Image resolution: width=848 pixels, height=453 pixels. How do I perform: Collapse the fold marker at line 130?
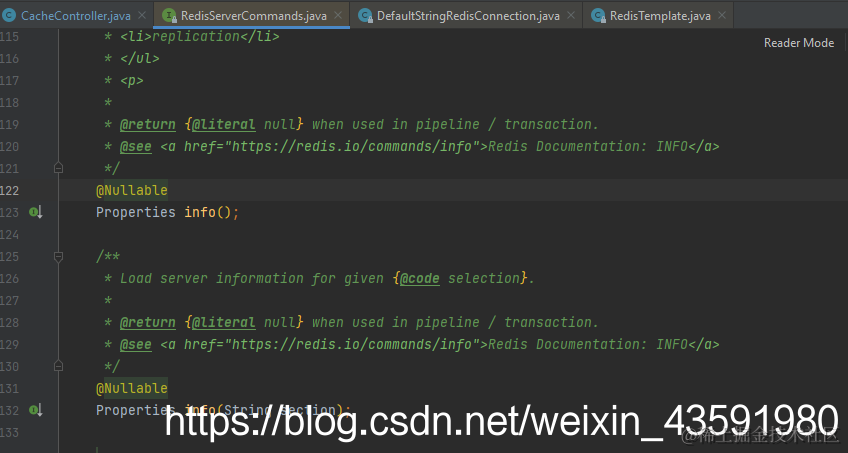[58, 366]
